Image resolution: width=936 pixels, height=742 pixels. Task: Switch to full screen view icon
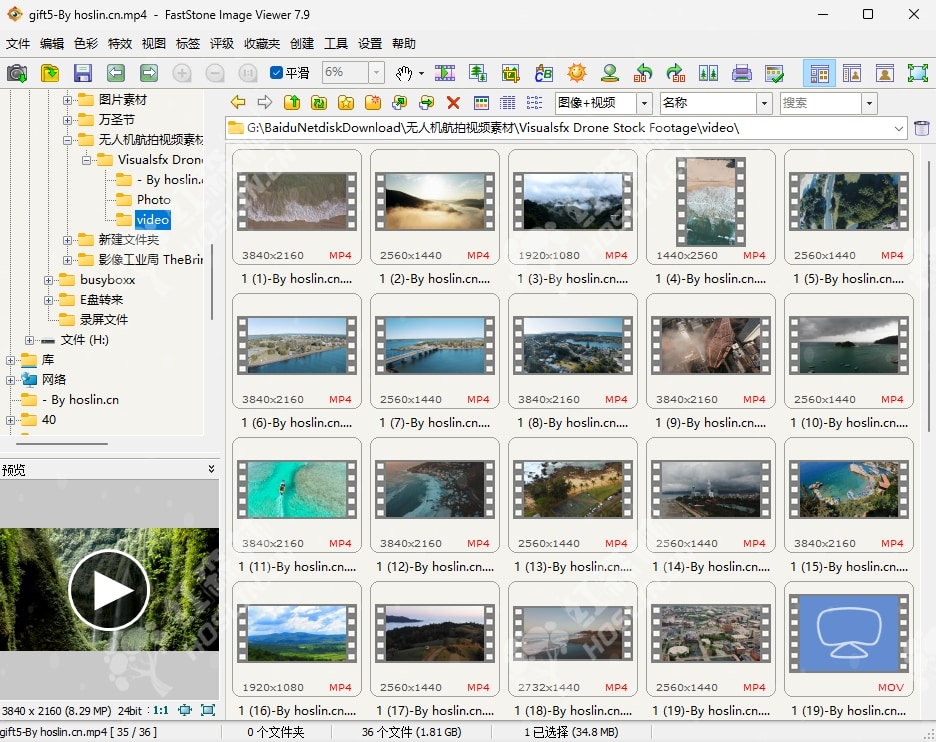(917, 73)
